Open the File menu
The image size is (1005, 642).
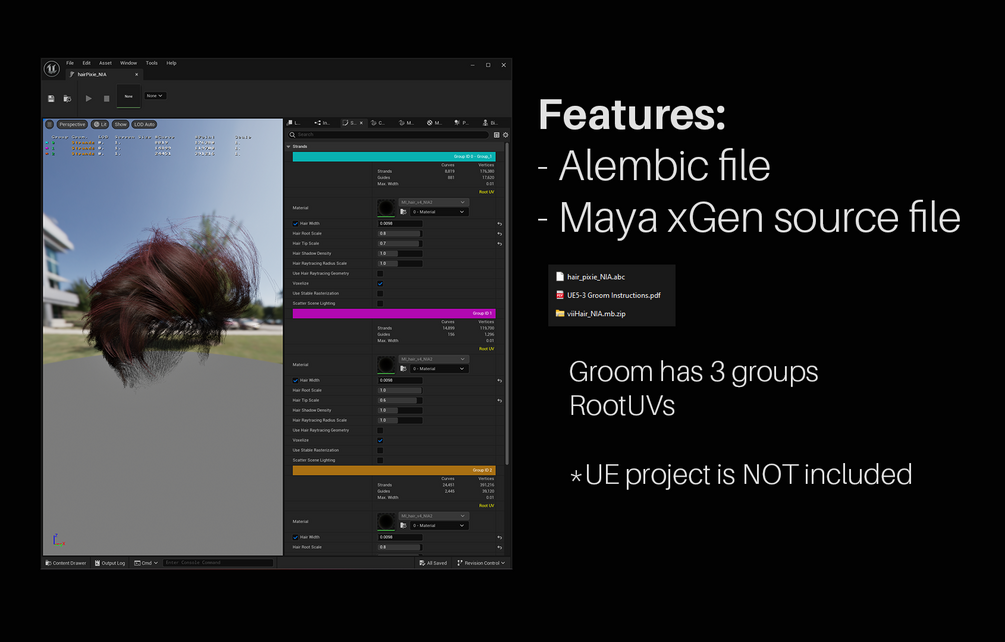70,63
